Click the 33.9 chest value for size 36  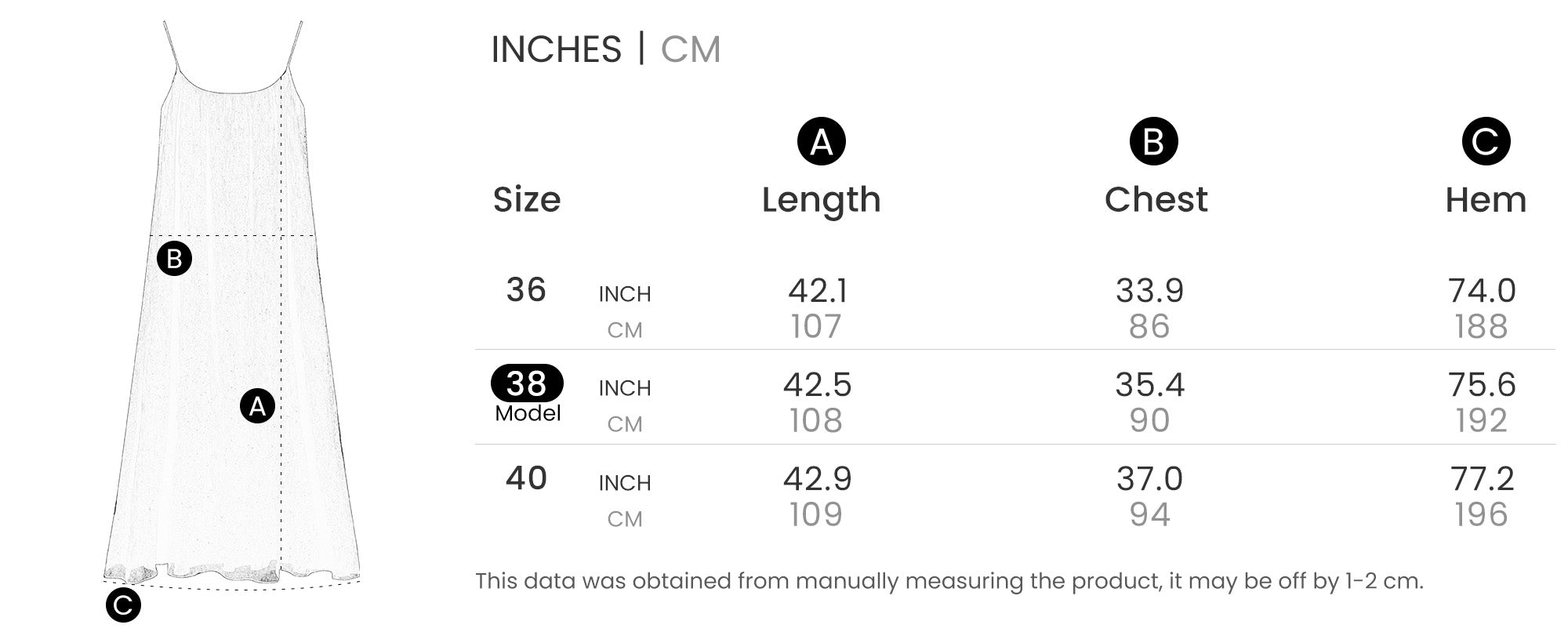click(1149, 291)
